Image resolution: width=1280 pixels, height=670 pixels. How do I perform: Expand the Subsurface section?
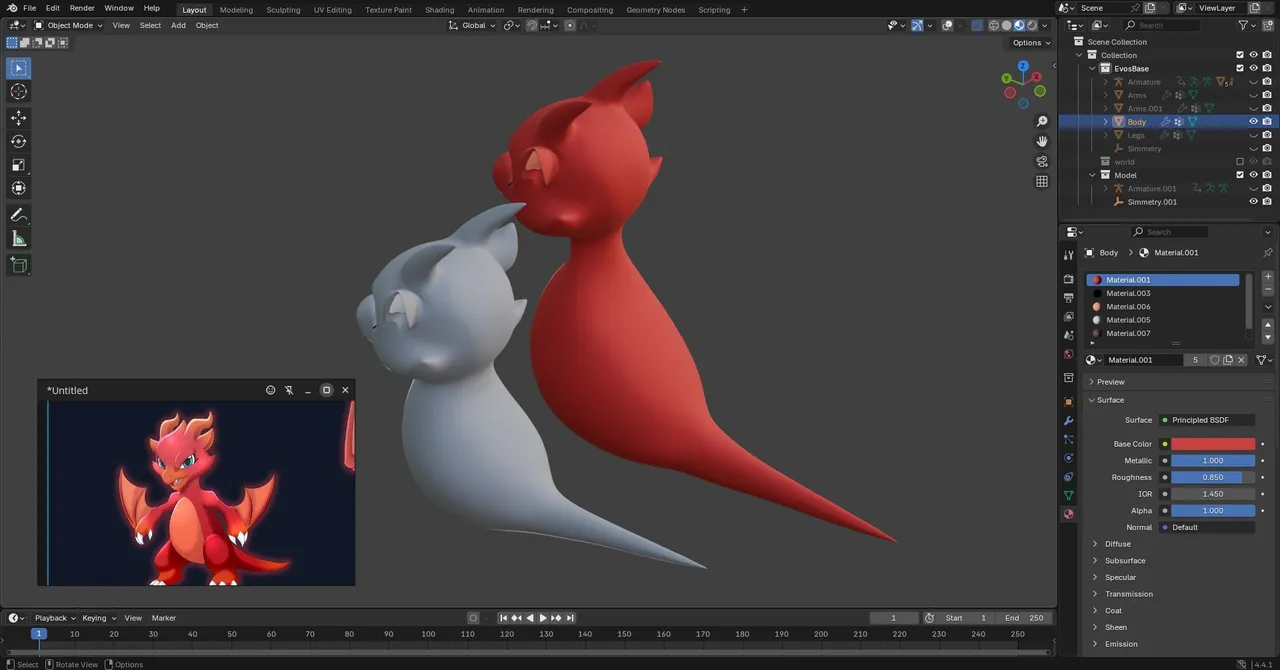point(1125,561)
